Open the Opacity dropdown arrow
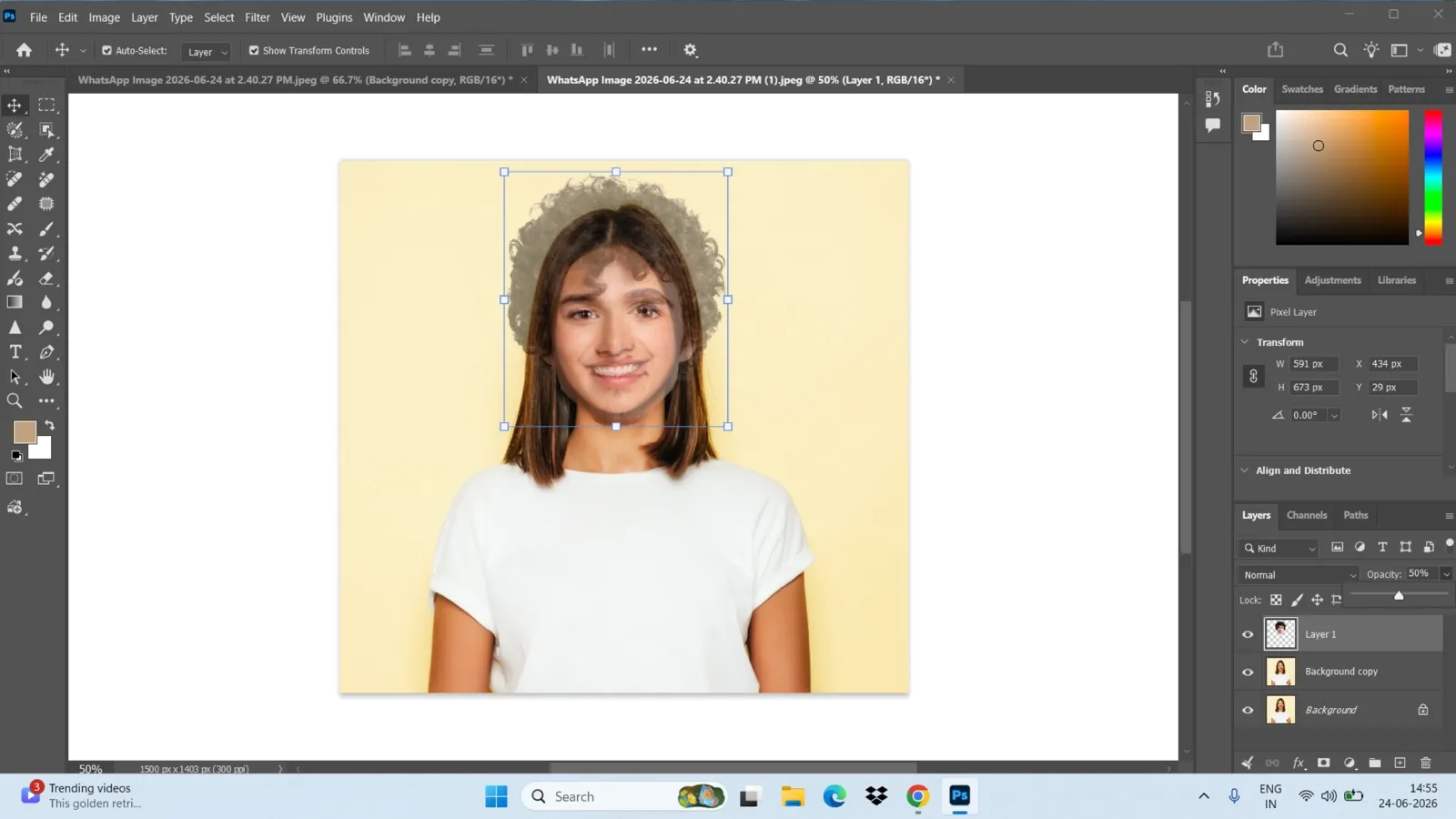 tap(1446, 574)
